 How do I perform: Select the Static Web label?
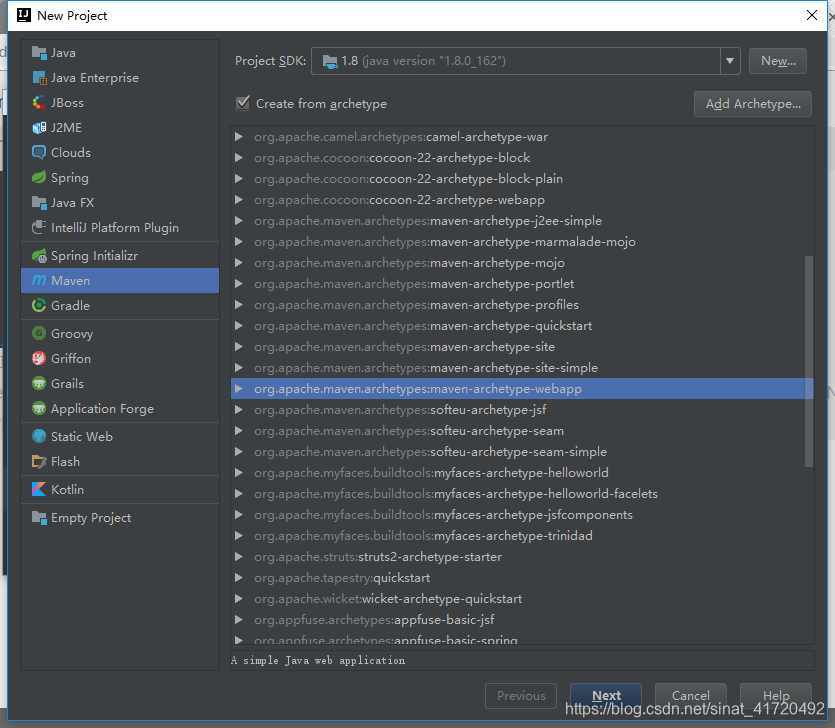pyautogui.click(x=81, y=437)
